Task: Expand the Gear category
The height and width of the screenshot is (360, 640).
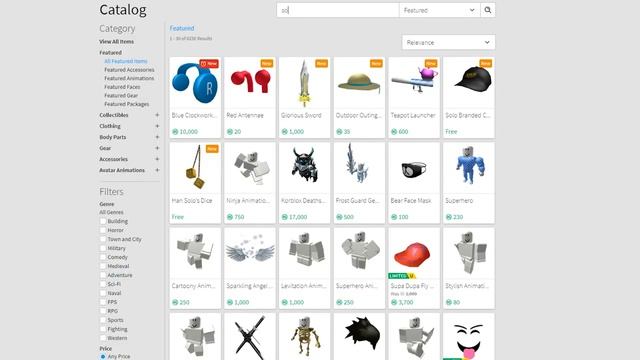Action: pos(157,148)
